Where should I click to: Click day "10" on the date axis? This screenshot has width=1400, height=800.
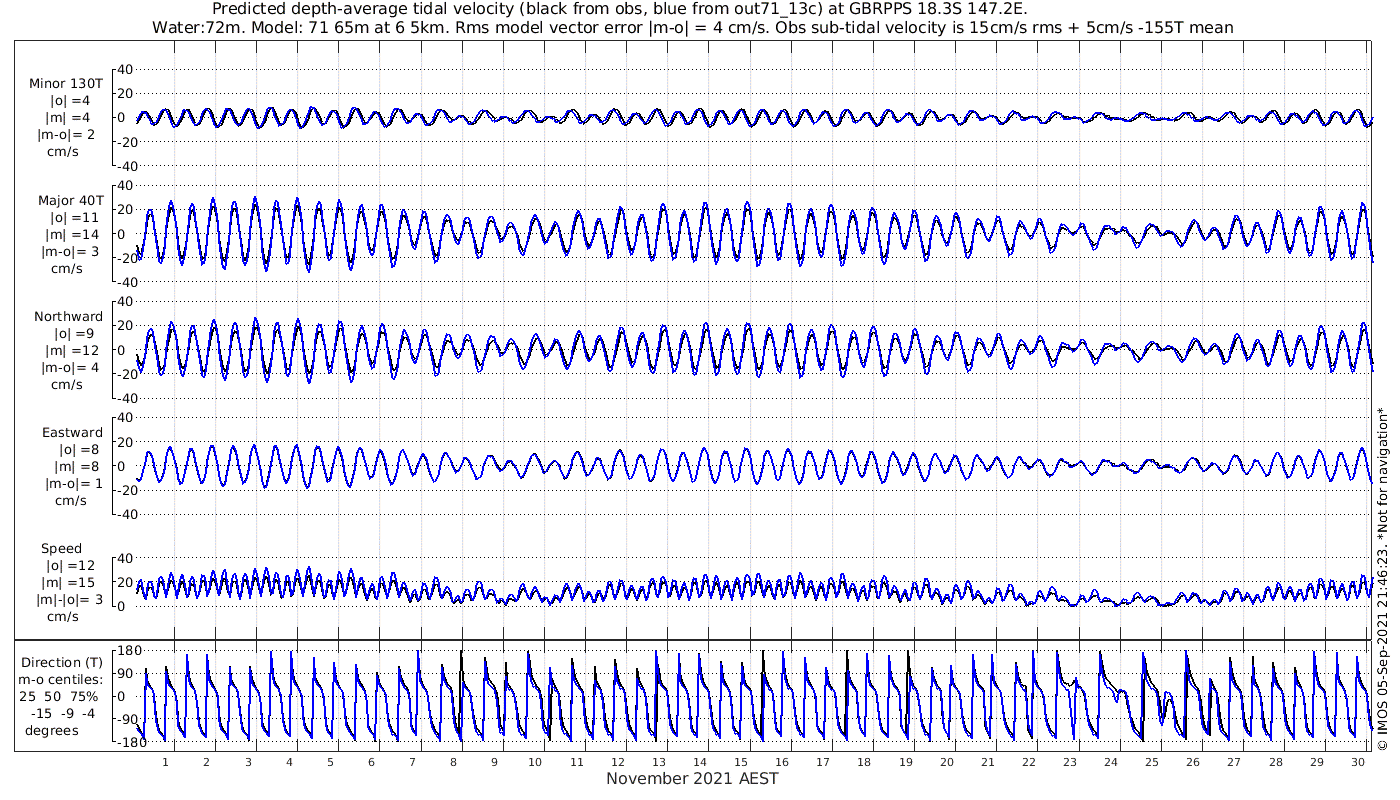(x=535, y=762)
